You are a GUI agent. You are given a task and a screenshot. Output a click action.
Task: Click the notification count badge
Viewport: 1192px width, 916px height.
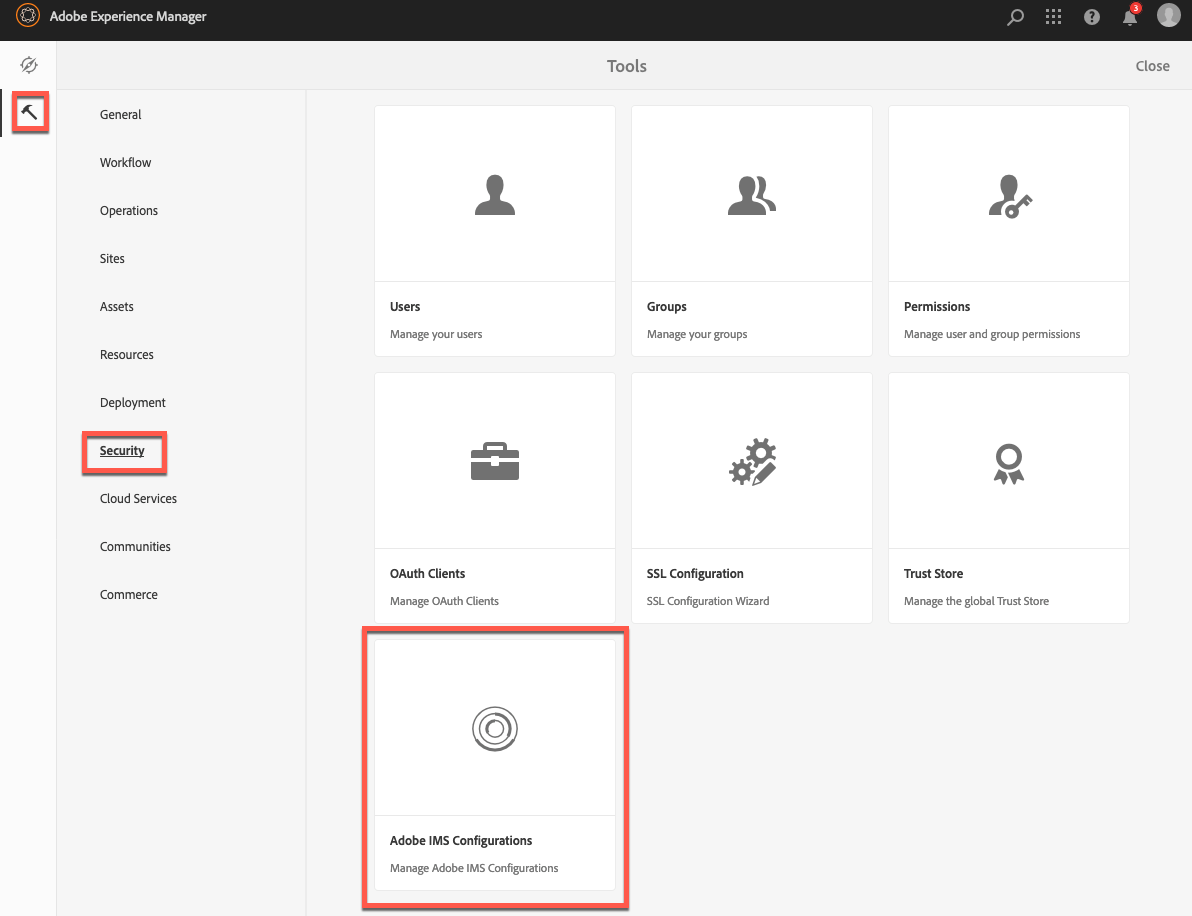1136,8
